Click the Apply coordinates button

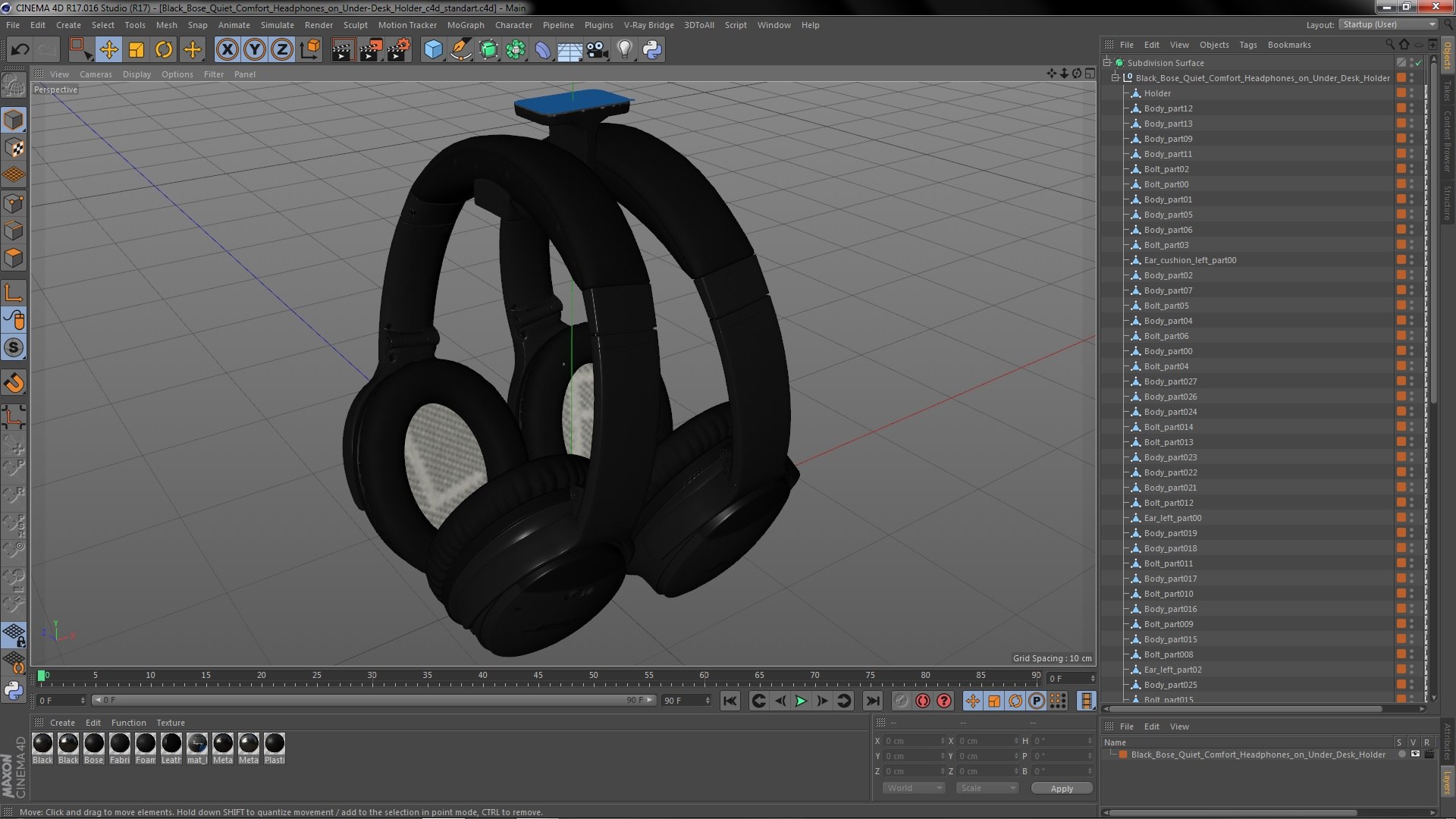1062,789
